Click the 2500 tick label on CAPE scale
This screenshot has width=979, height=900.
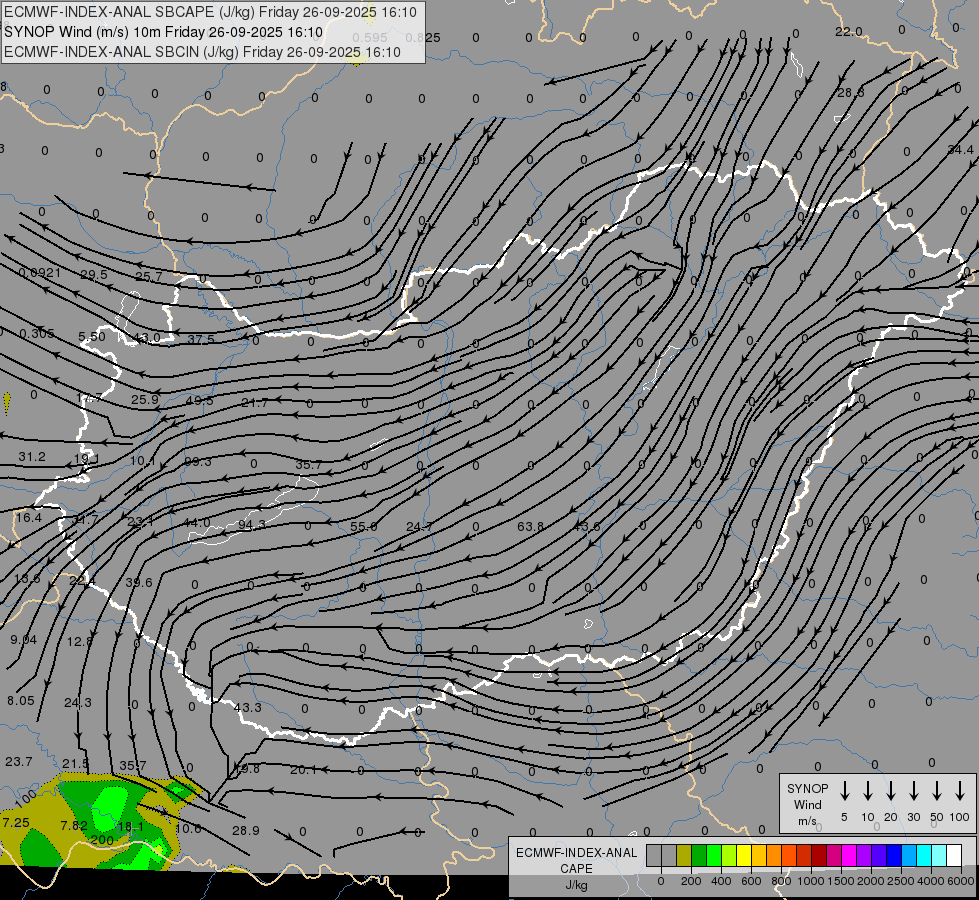click(x=900, y=881)
